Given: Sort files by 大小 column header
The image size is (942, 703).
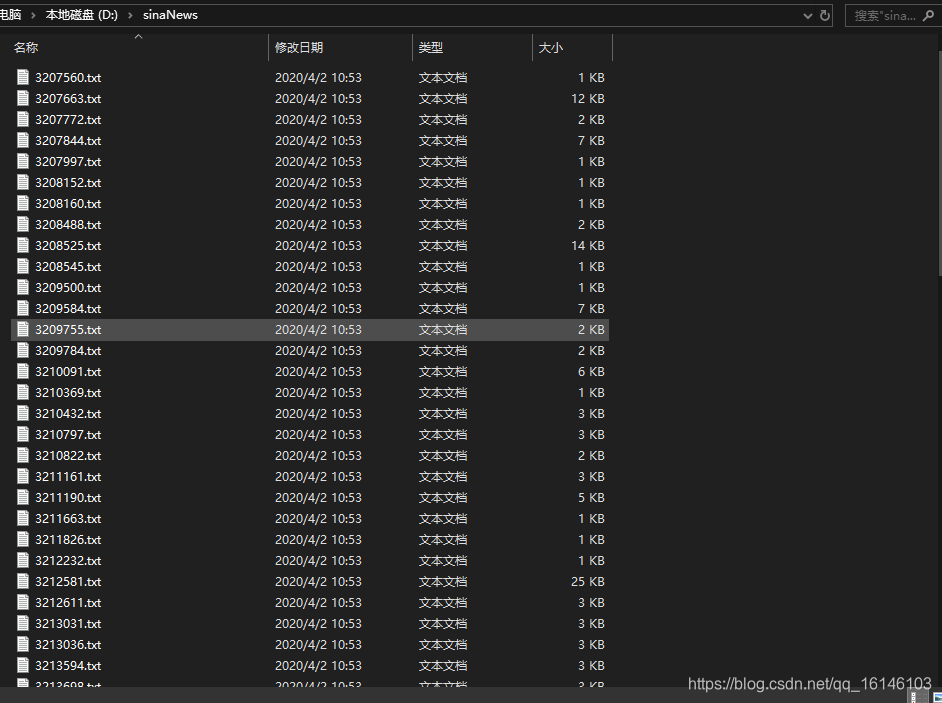Looking at the screenshot, I should pyautogui.click(x=550, y=47).
